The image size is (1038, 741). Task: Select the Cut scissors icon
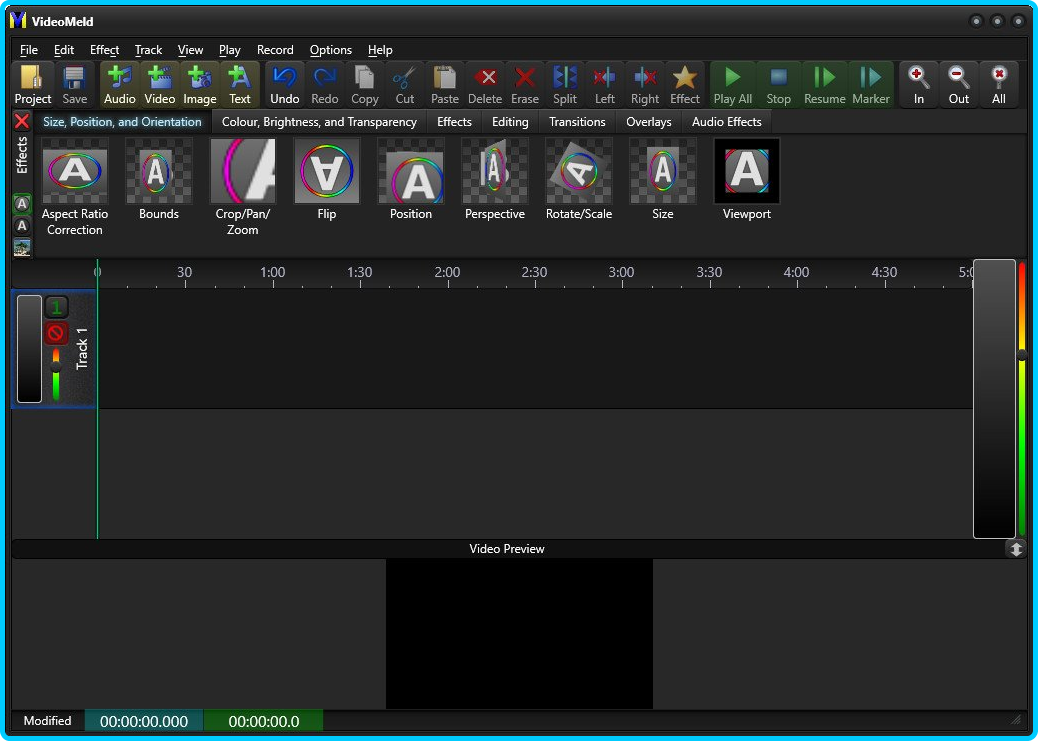404,85
